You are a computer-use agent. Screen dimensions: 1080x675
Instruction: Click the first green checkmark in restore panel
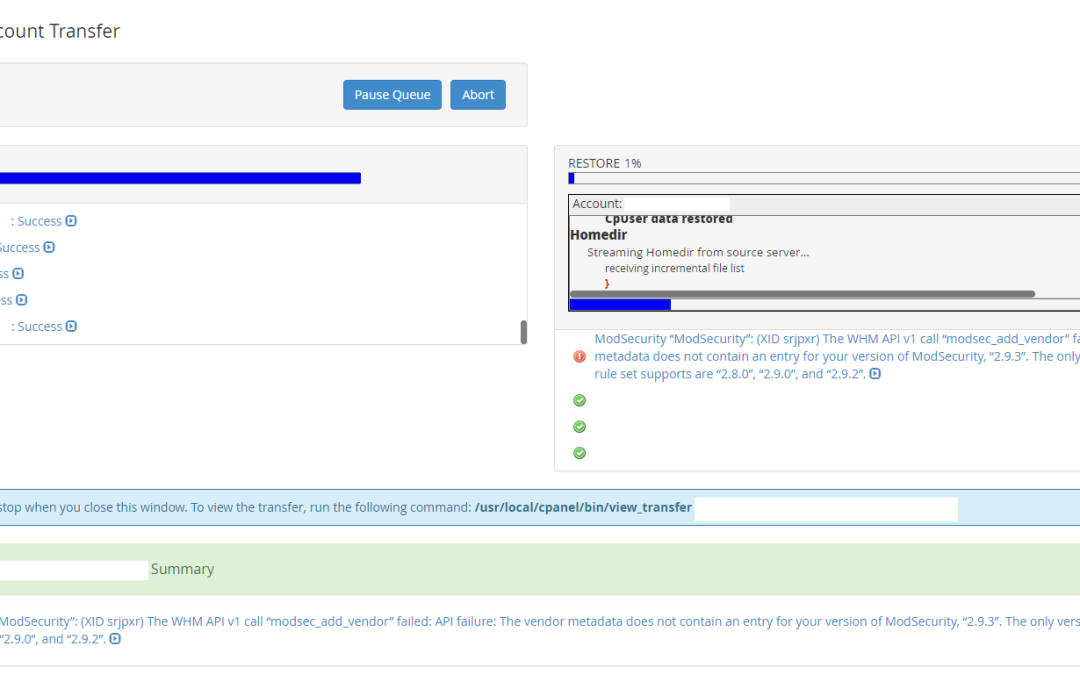coord(579,400)
